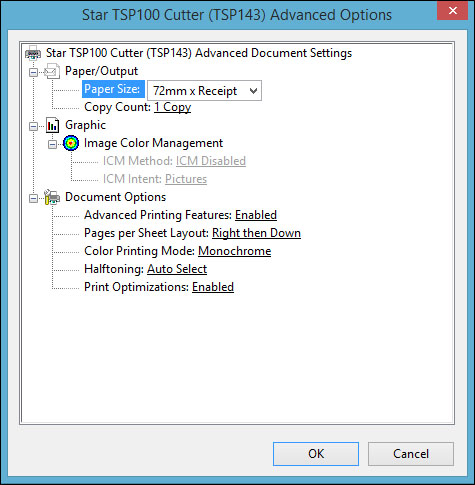Click the Auto Select halftoning value

click(177, 269)
